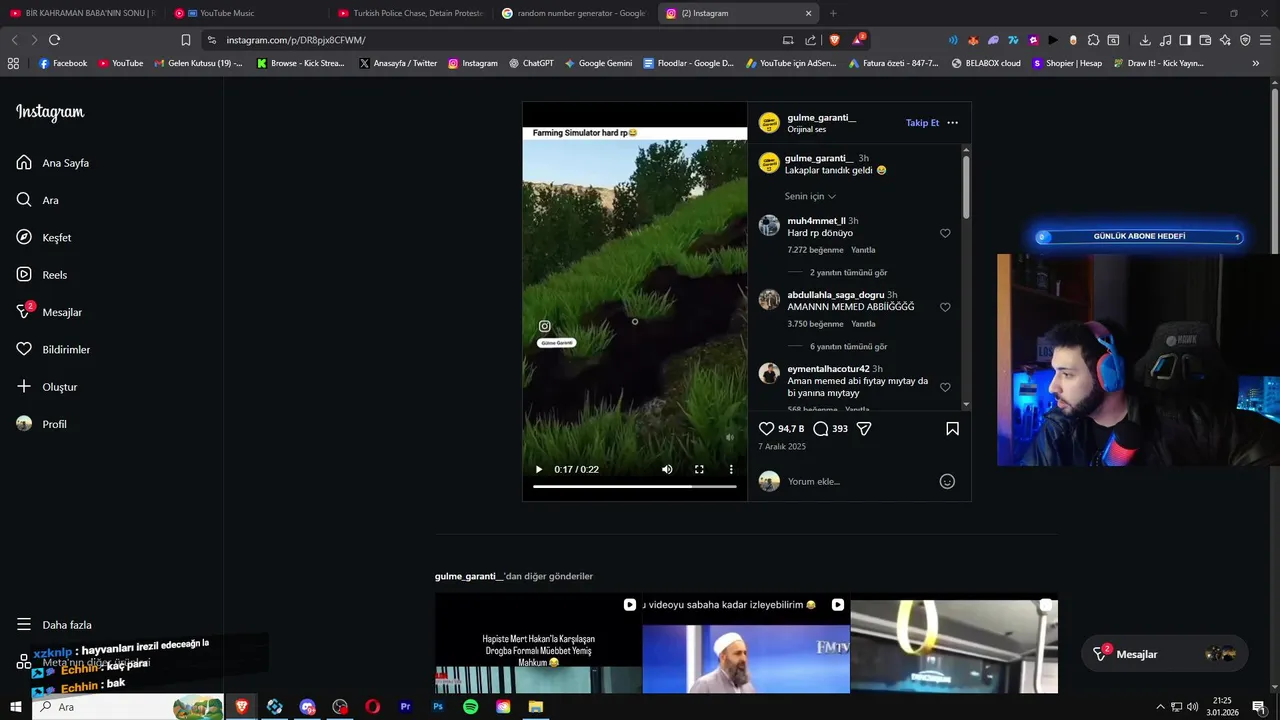Expand Daha fazla menu in sidebar
Image resolution: width=1280 pixels, height=720 pixels.
[54, 625]
